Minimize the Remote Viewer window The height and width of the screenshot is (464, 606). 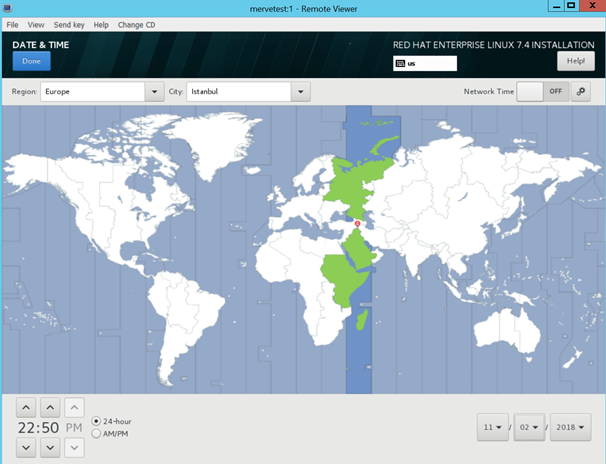(557, 6)
